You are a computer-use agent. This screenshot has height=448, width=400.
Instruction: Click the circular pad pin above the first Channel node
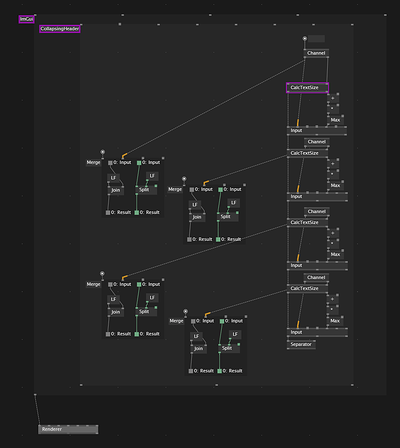pyautogui.click(x=304, y=39)
